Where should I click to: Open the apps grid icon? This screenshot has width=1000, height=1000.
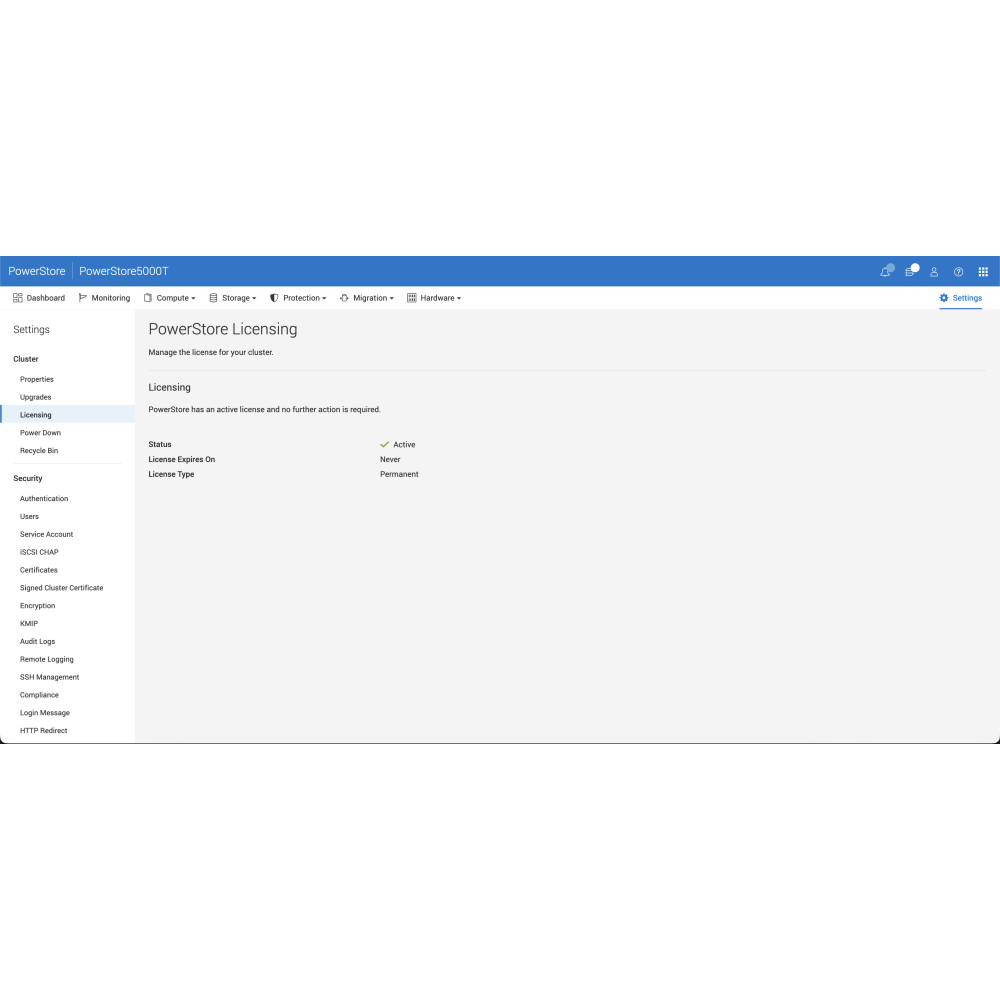coord(983,272)
